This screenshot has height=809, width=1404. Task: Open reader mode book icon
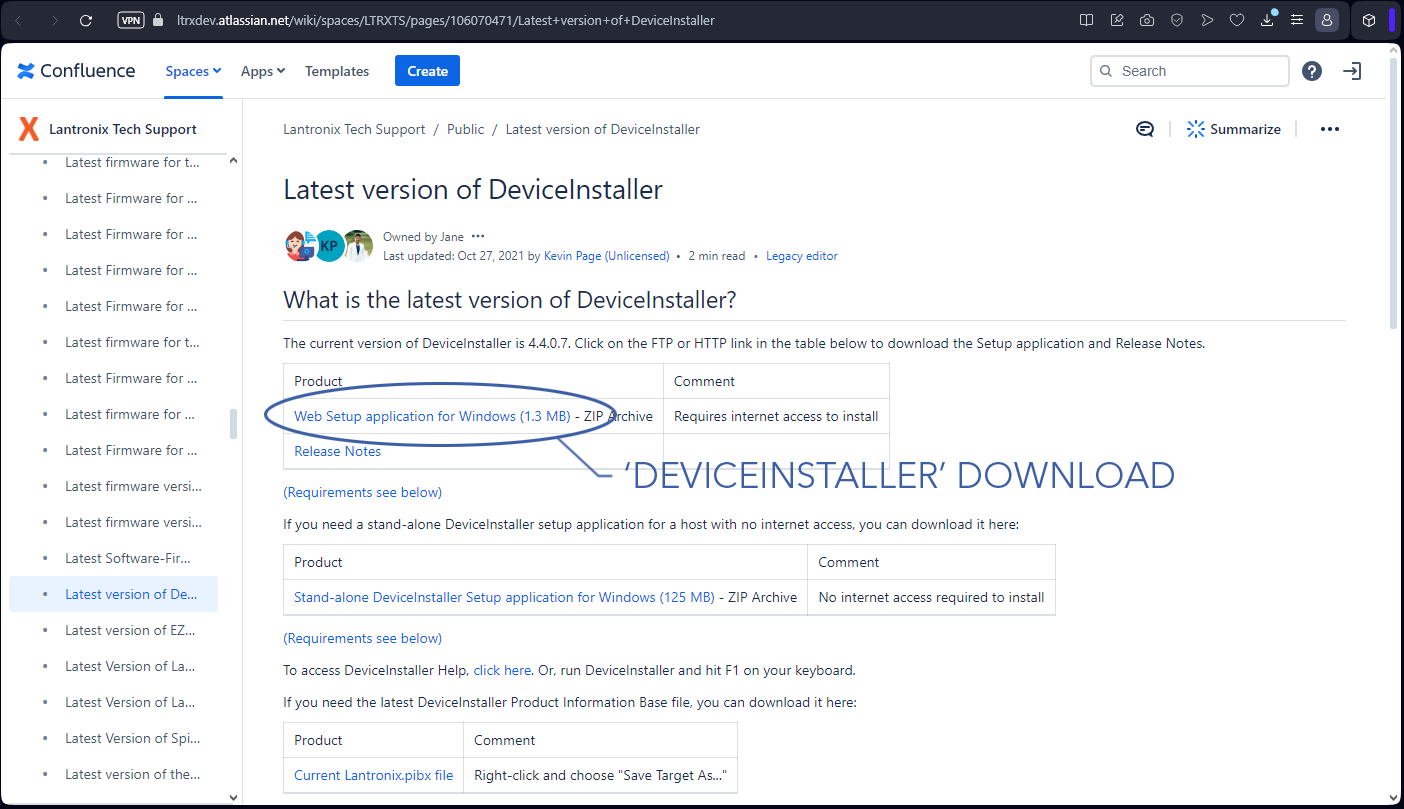click(1087, 20)
